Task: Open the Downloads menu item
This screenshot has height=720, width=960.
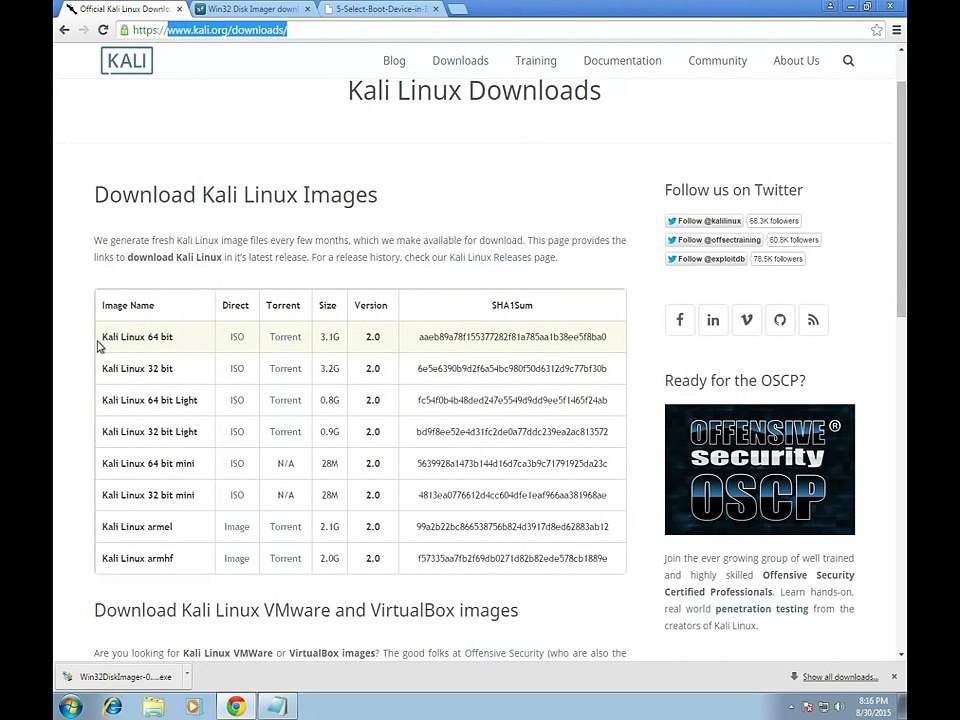Action: [460, 61]
